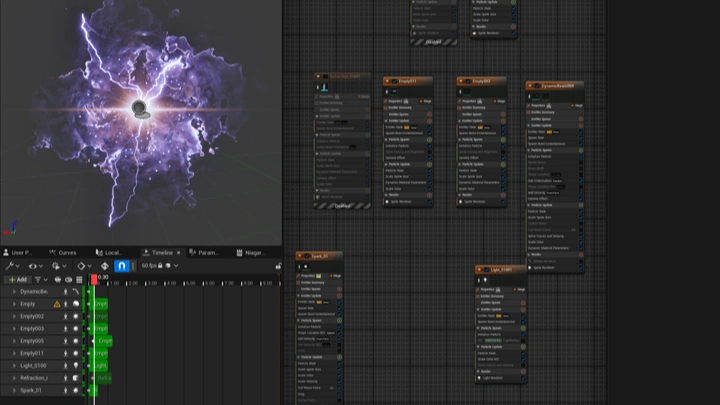Select the Empty005 track label

click(33, 341)
